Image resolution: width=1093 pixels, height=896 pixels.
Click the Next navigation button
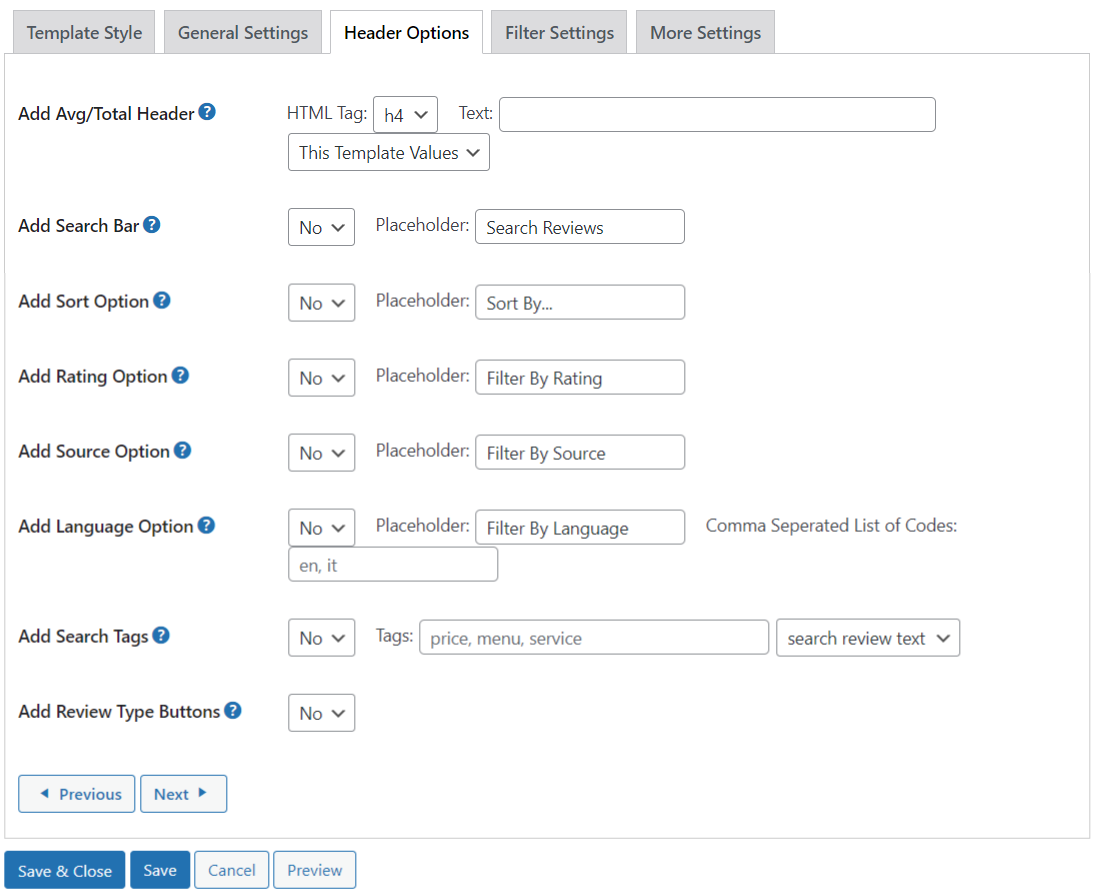click(183, 794)
